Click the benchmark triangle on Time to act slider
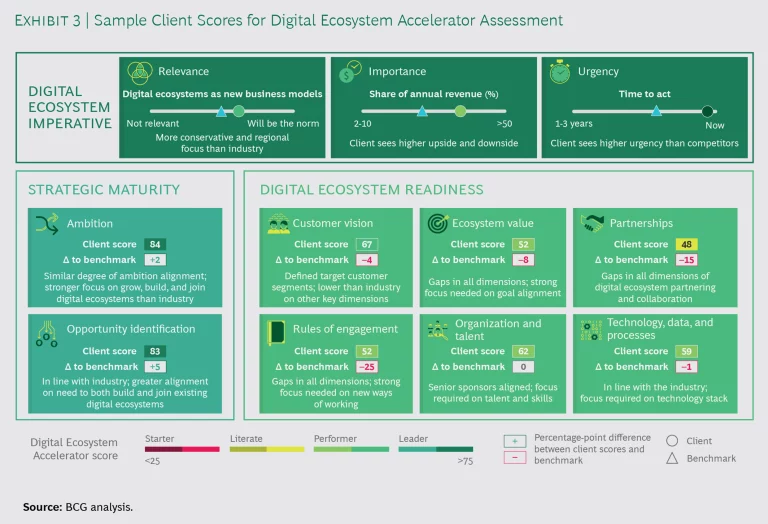768x524 pixels. tap(655, 111)
